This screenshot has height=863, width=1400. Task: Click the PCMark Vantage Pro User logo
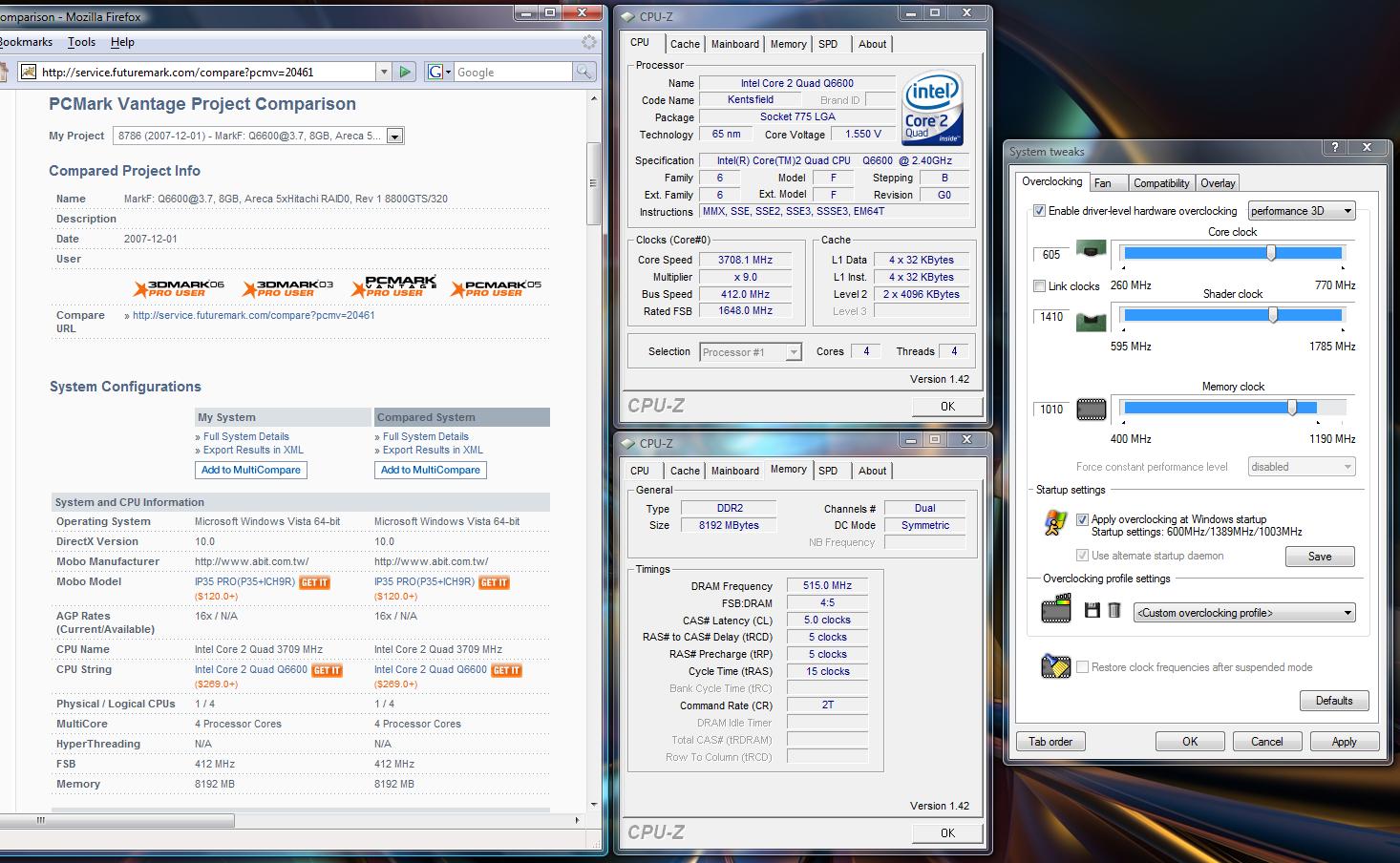click(x=394, y=286)
